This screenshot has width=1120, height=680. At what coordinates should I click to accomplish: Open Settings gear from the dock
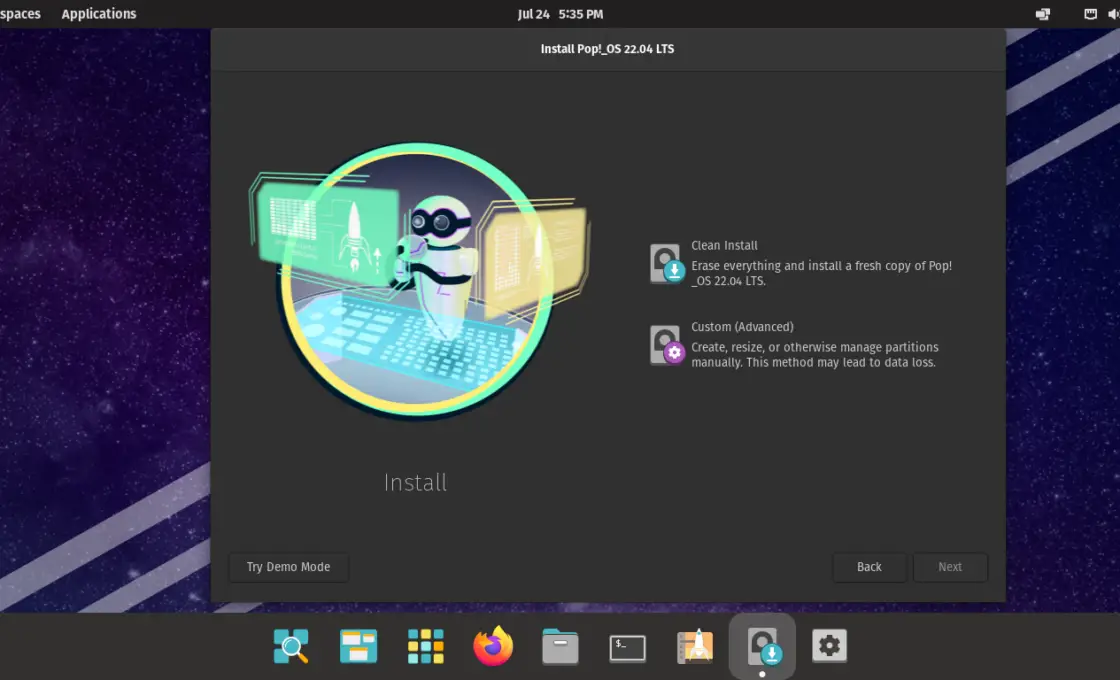tap(829, 647)
